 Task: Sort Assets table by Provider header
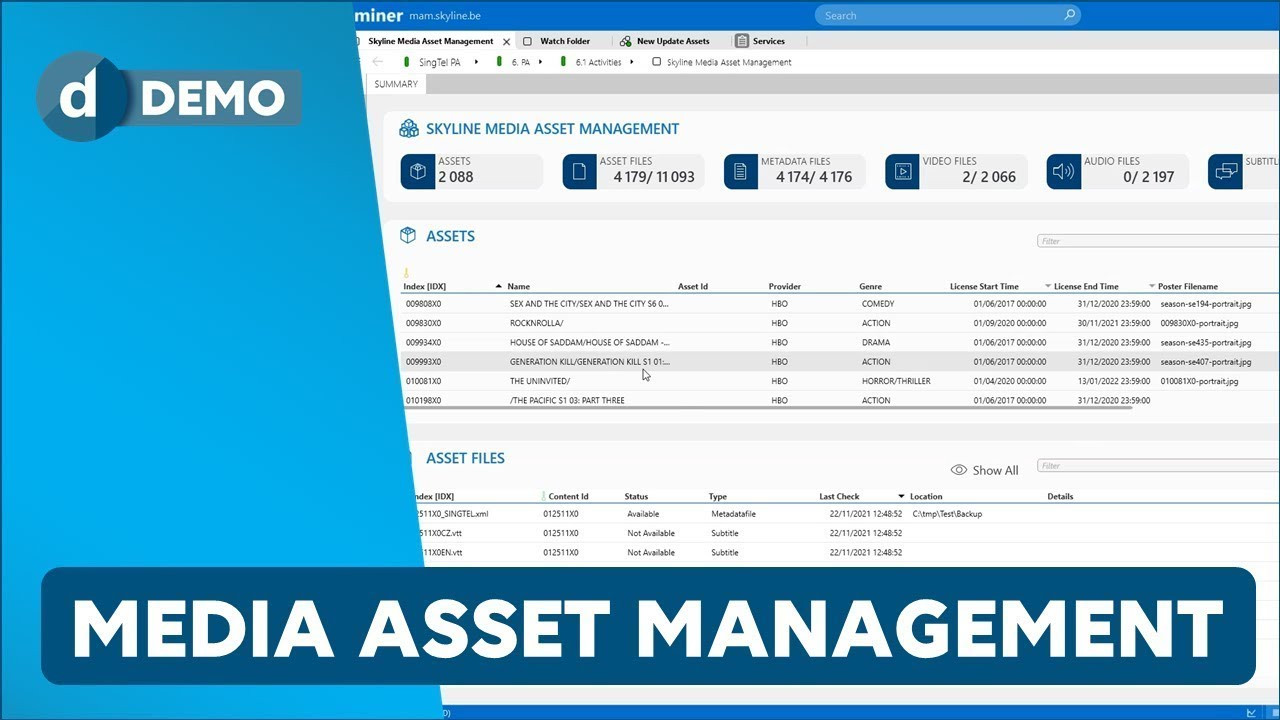click(784, 286)
